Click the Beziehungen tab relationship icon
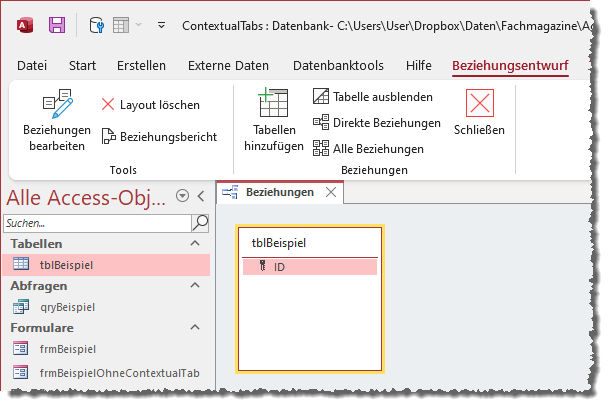This screenshot has height=410, width=610. (230, 192)
